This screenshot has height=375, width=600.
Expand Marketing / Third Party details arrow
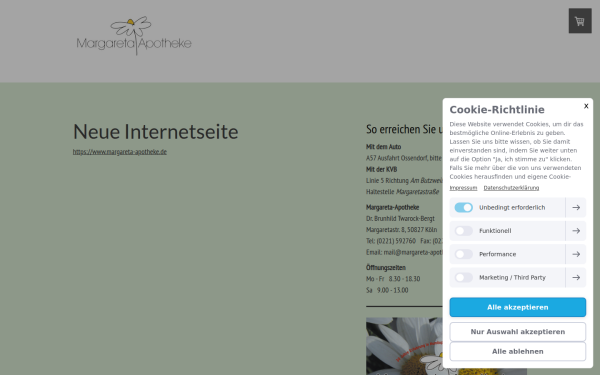tap(576, 277)
